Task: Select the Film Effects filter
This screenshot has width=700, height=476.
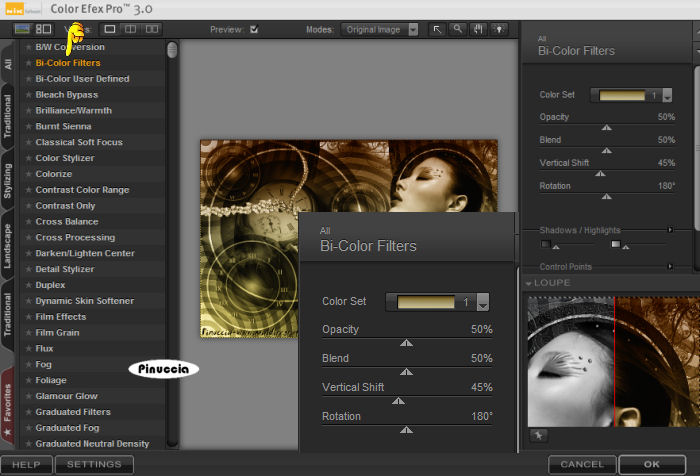Action: [x=61, y=317]
